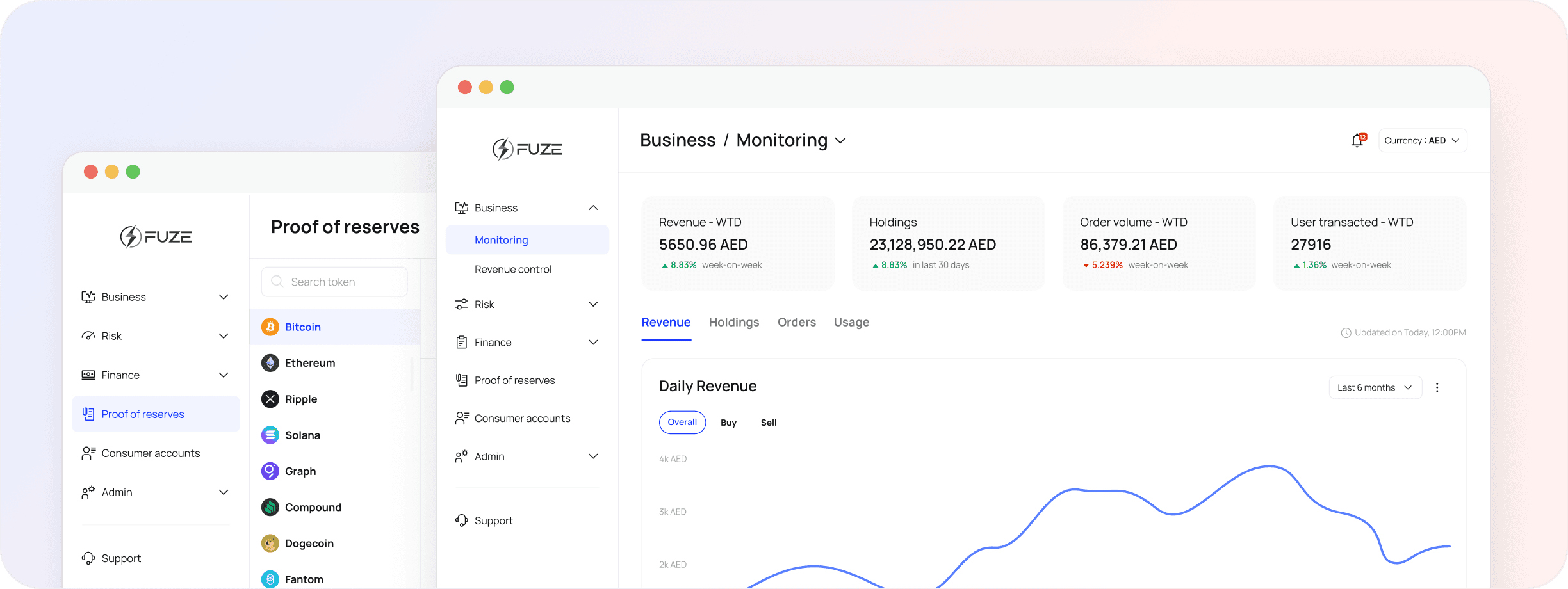
Task: Click the Finance clipboard icon in front sidebar
Action: click(461, 343)
